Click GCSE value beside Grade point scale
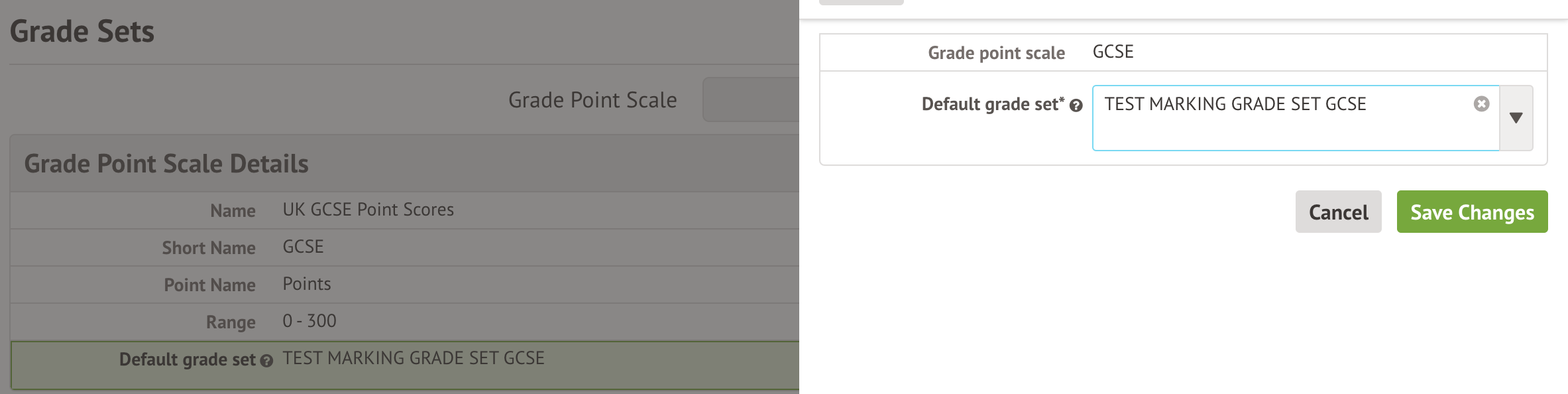This screenshot has height=394, width=1568. pos(1113,52)
